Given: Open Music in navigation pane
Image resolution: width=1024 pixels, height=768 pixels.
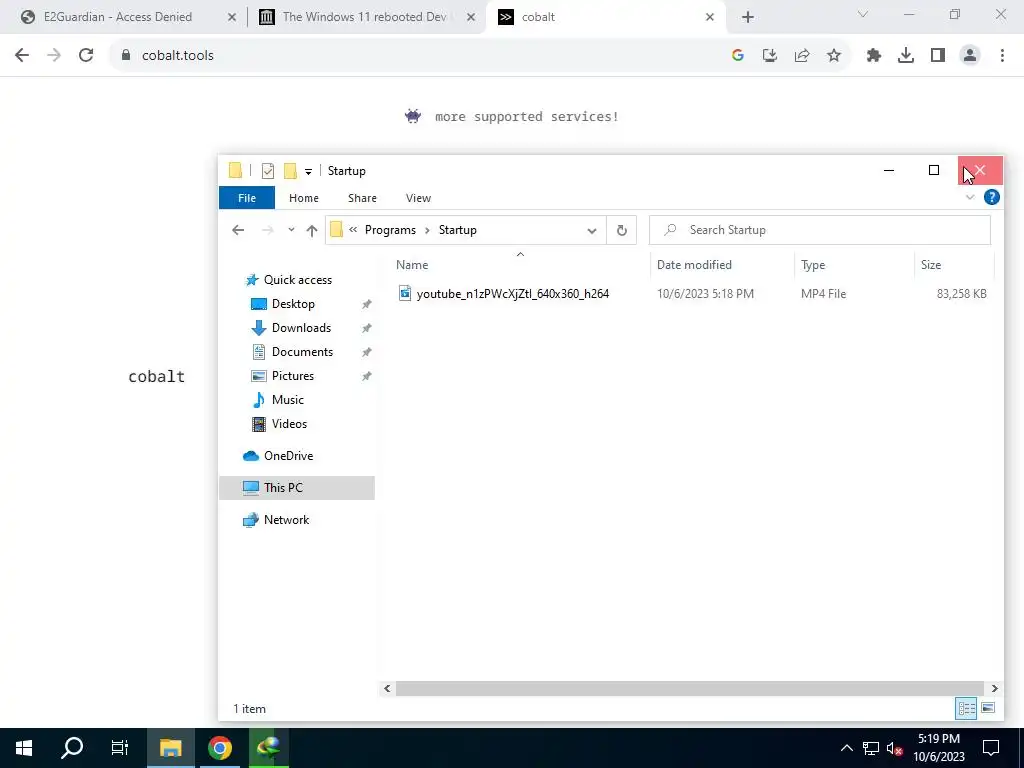Looking at the screenshot, I should (287, 400).
